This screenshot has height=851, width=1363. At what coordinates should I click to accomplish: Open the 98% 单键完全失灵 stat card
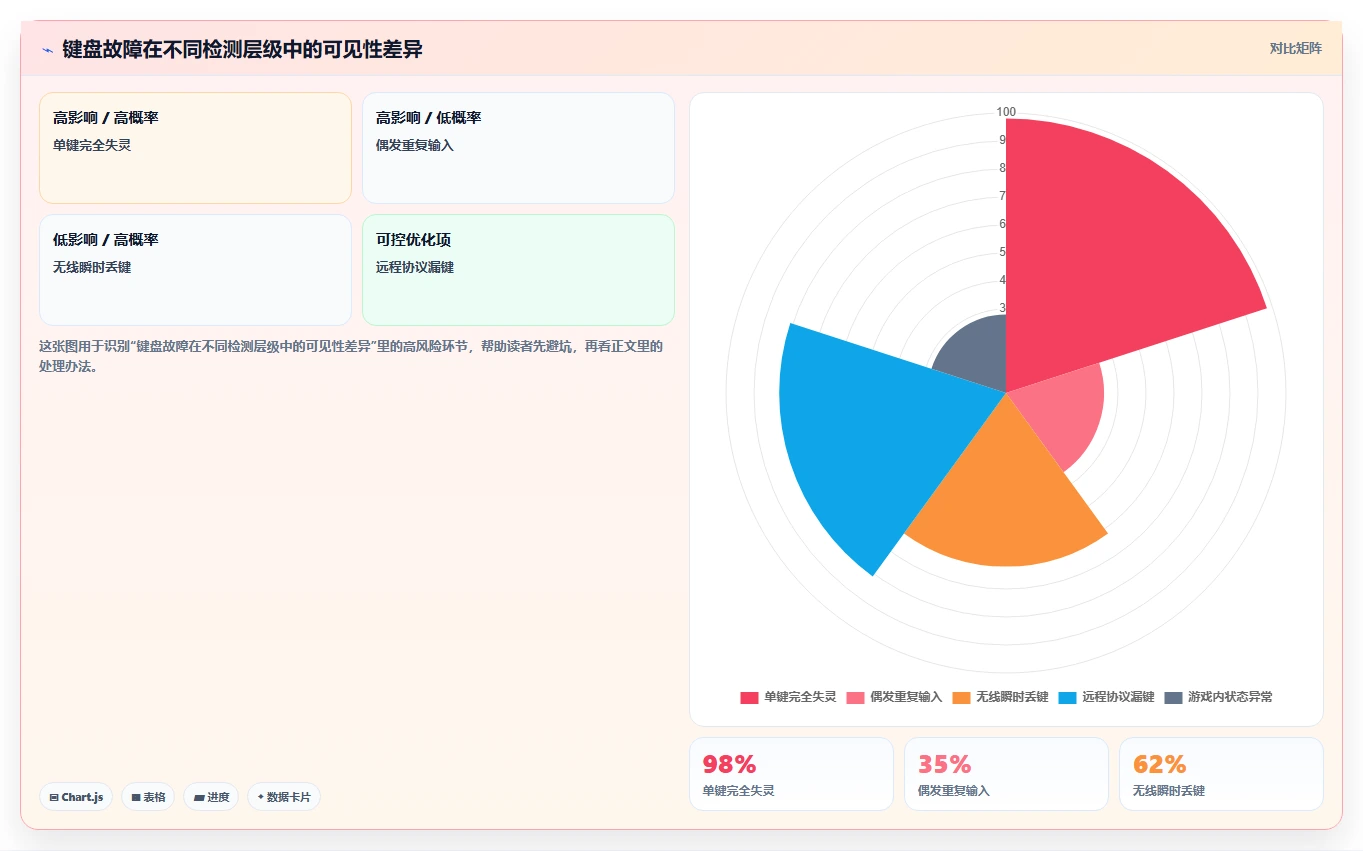(x=791, y=774)
